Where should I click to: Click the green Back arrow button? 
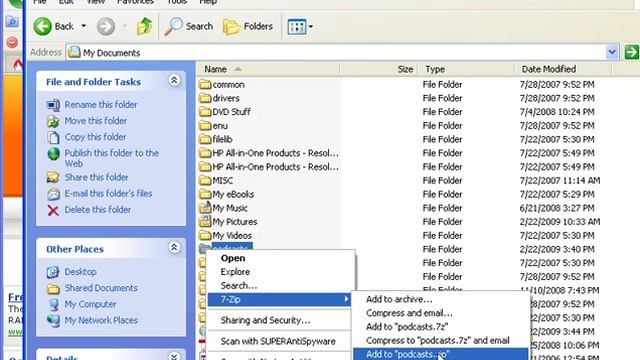[x=43, y=27]
